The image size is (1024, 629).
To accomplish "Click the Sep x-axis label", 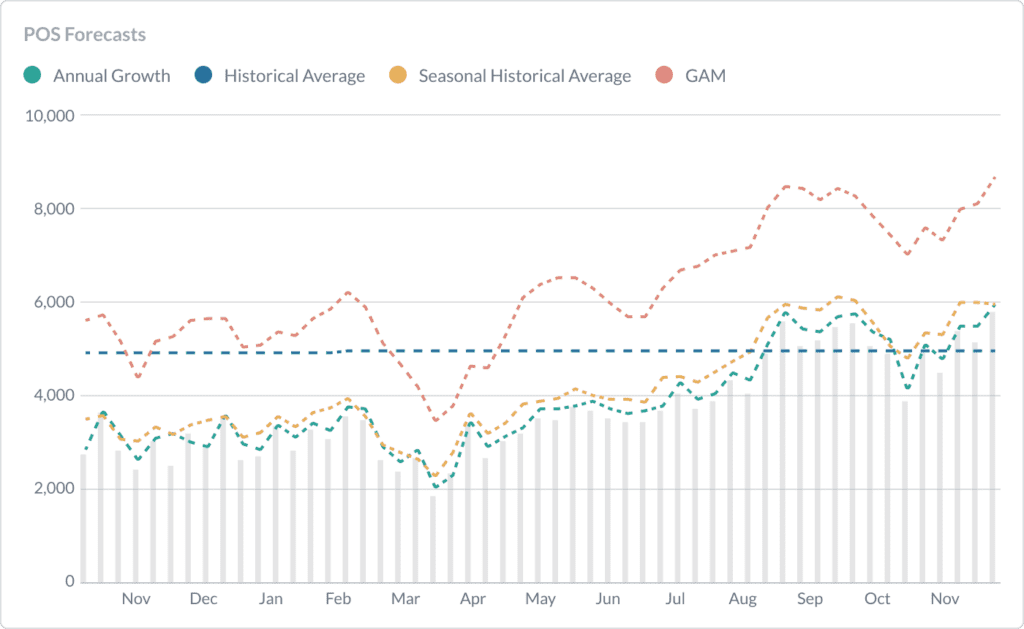I will 810,599.
